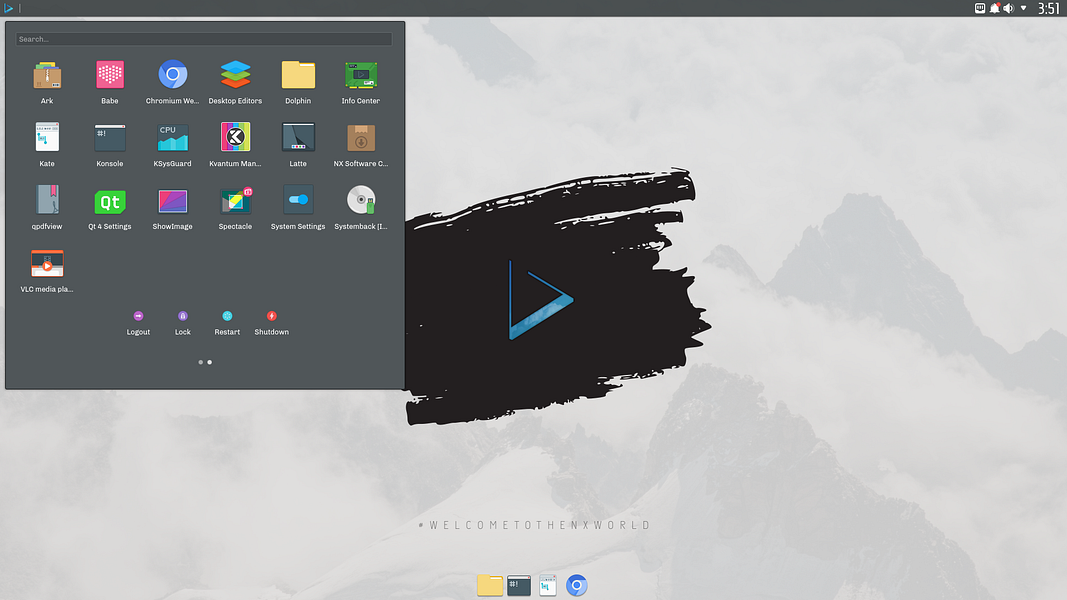Launch KSysGuard system monitor
Viewport: 1067px width, 600px height.
172,144
